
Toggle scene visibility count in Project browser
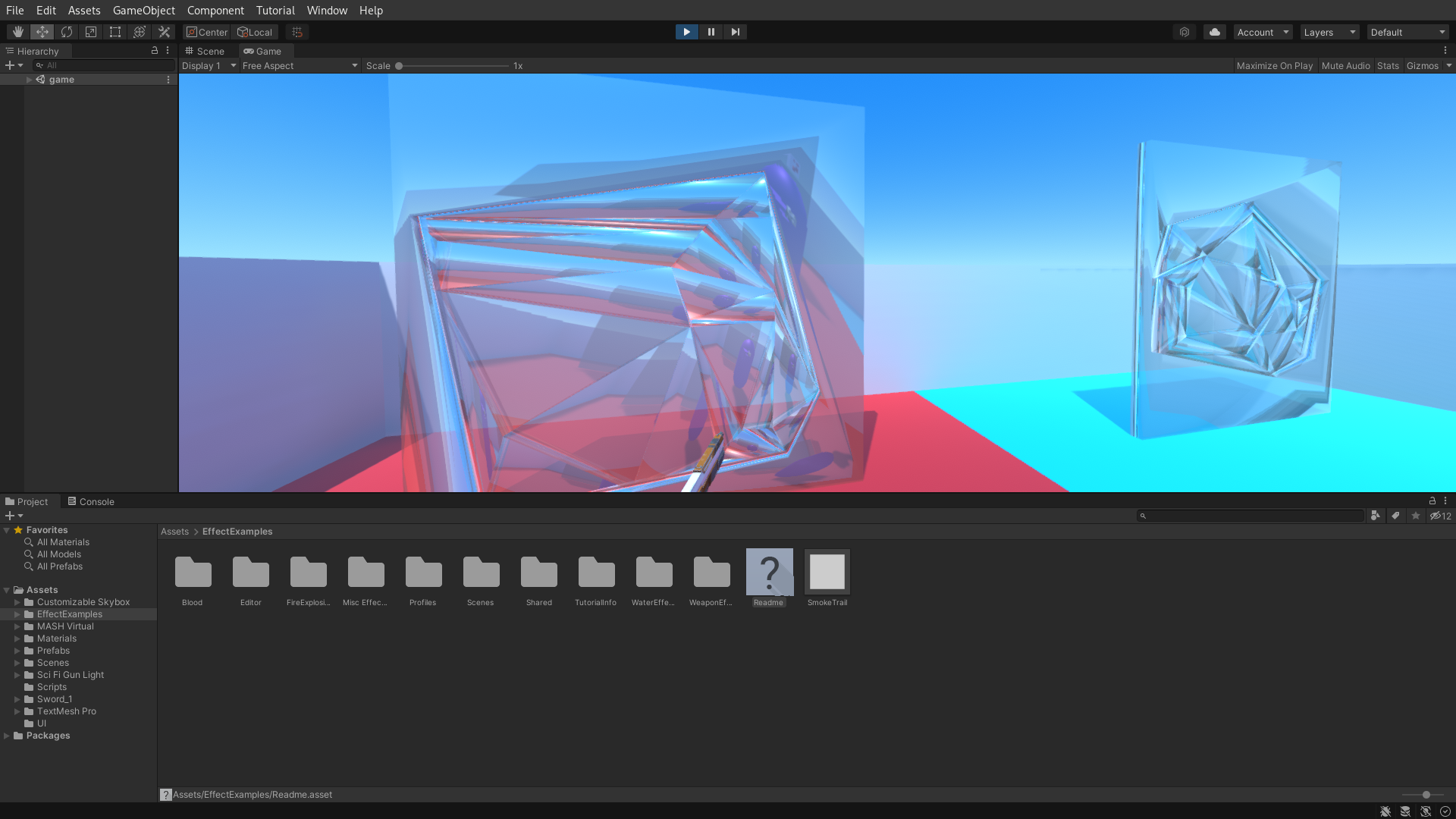(x=1439, y=516)
